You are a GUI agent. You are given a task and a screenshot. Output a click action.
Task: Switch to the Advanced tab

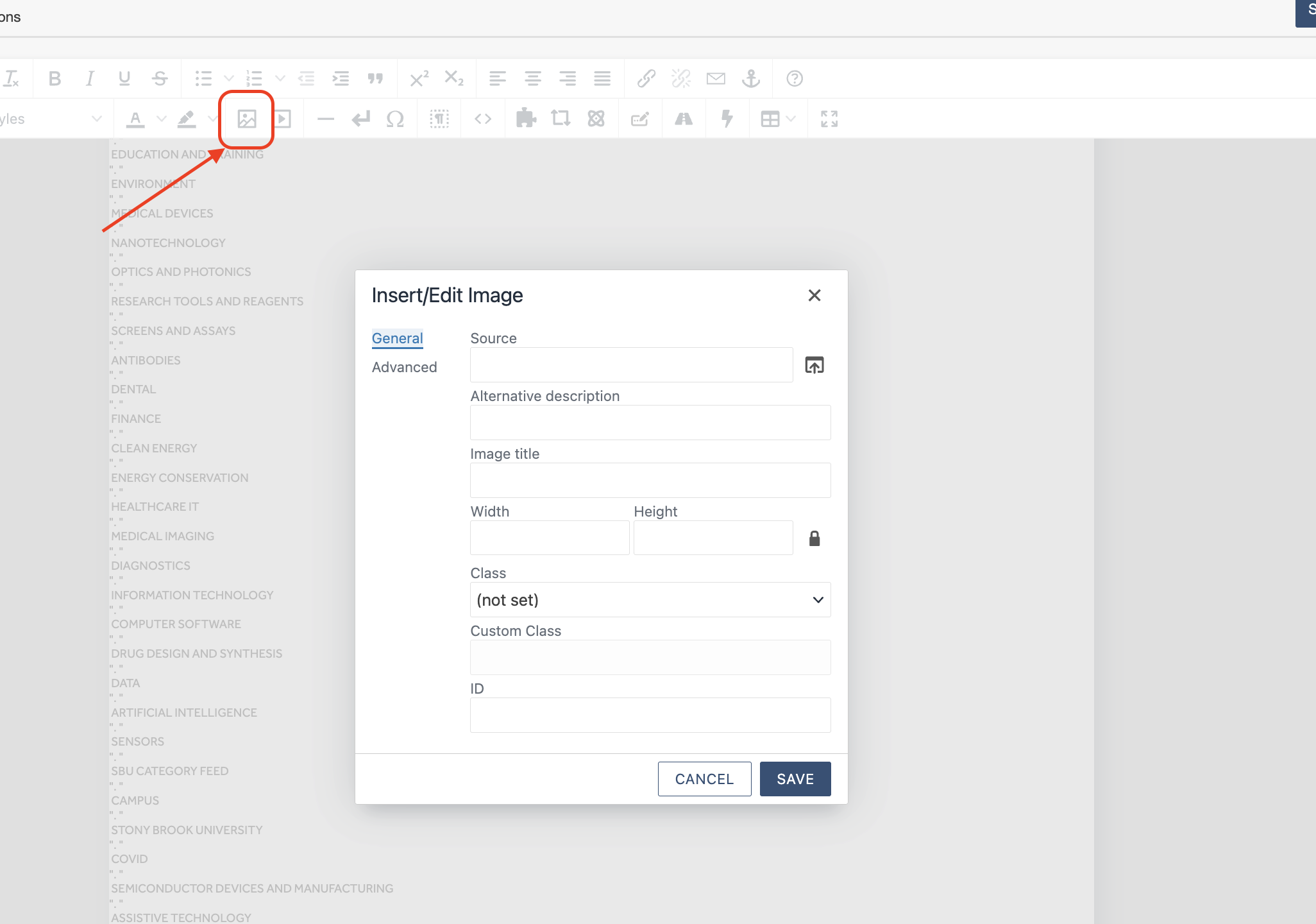[404, 367]
